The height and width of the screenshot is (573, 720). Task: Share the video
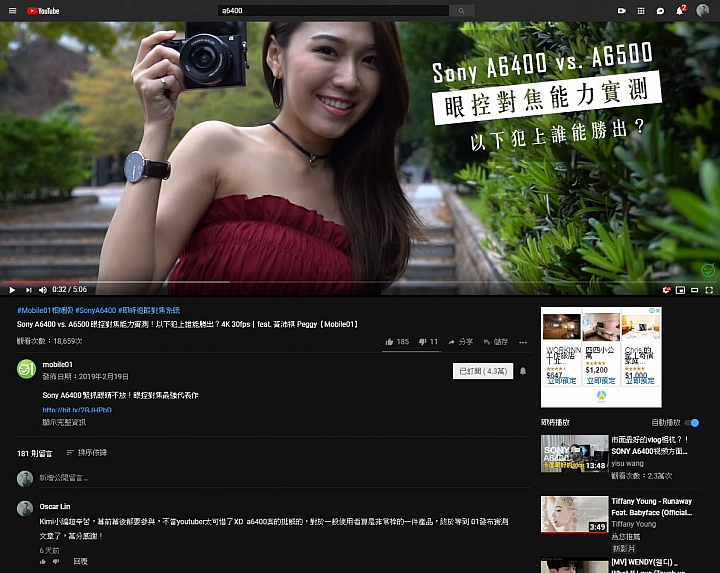click(x=461, y=342)
